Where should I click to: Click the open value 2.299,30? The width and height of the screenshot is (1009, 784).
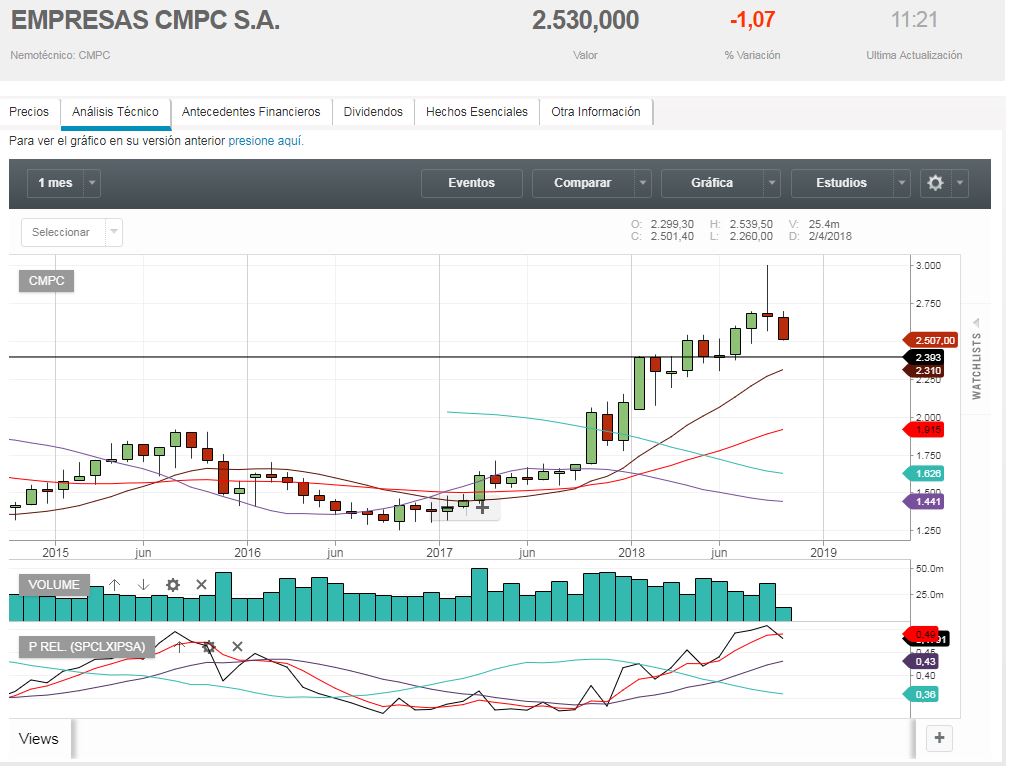(672, 224)
